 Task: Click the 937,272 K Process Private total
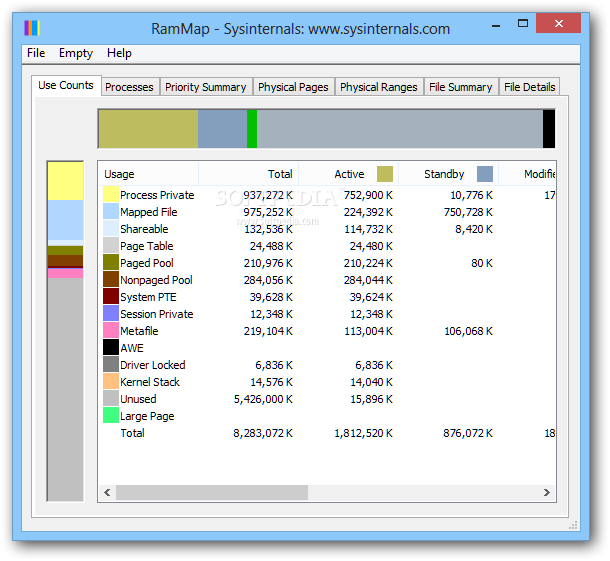tap(268, 195)
